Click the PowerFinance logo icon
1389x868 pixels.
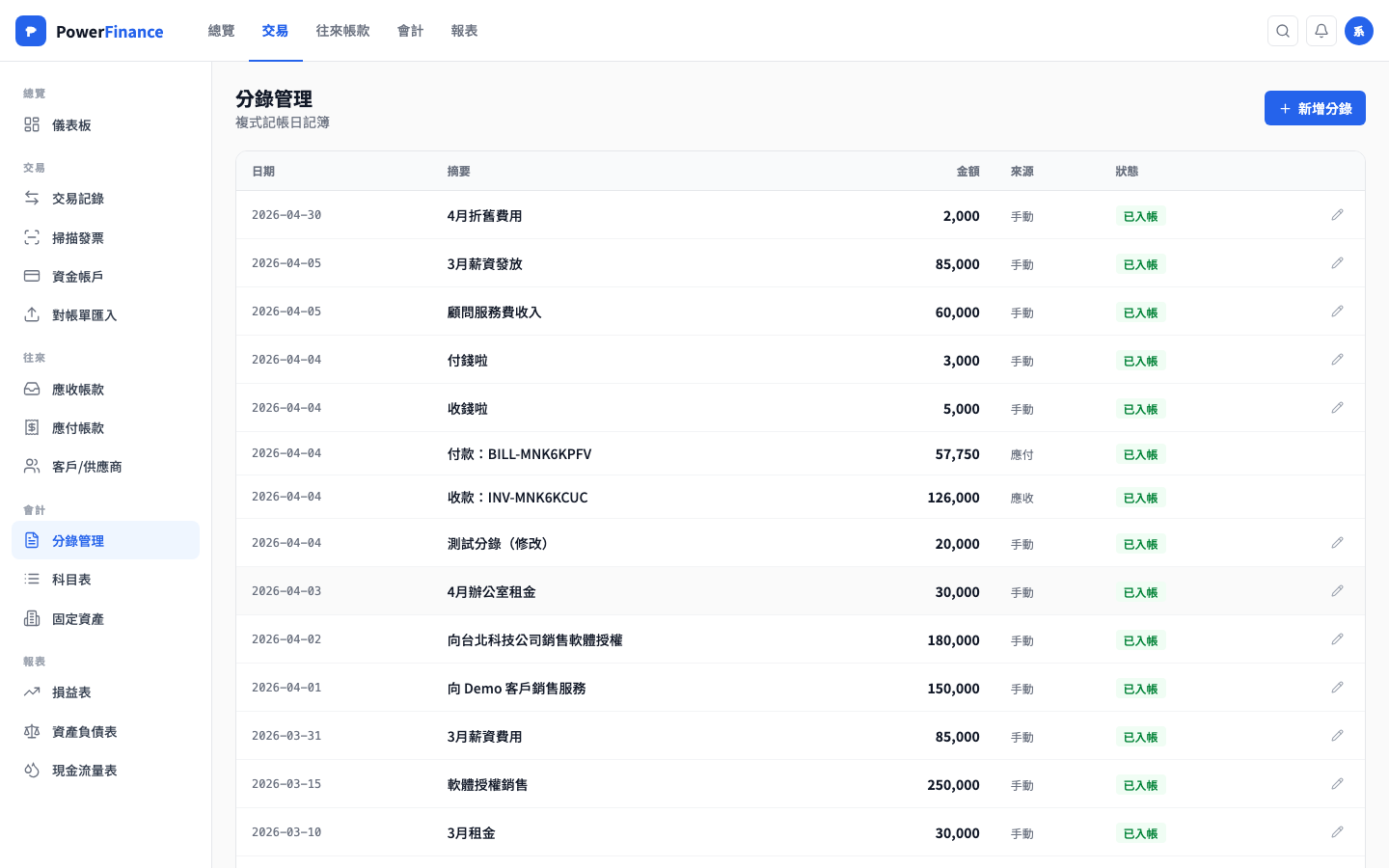pos(31,30)
